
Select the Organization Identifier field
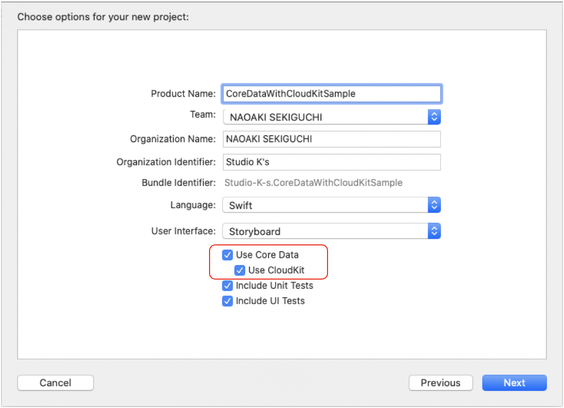pos(332,162)
